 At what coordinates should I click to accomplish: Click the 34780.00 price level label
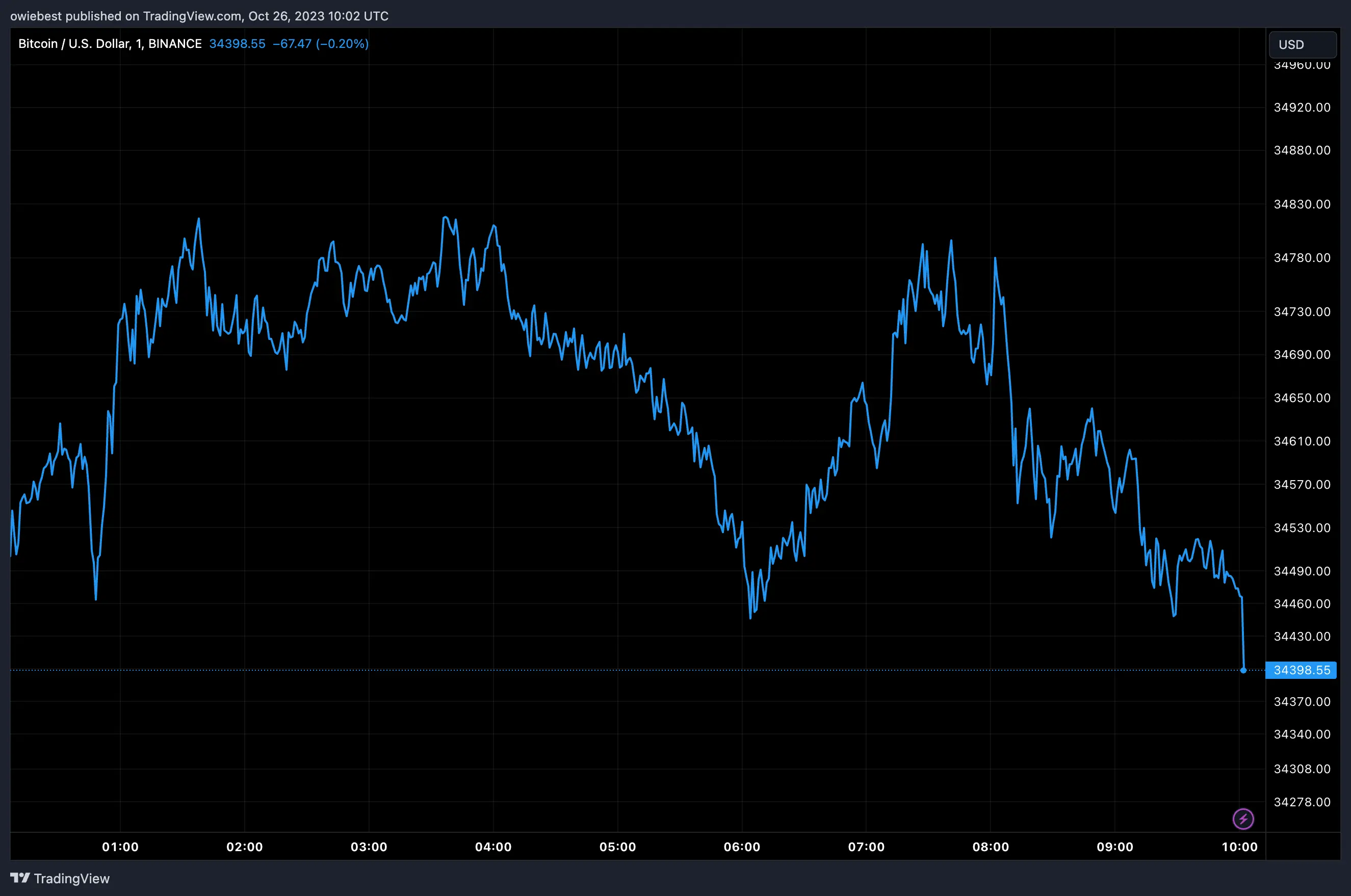tap(1304, 258)
